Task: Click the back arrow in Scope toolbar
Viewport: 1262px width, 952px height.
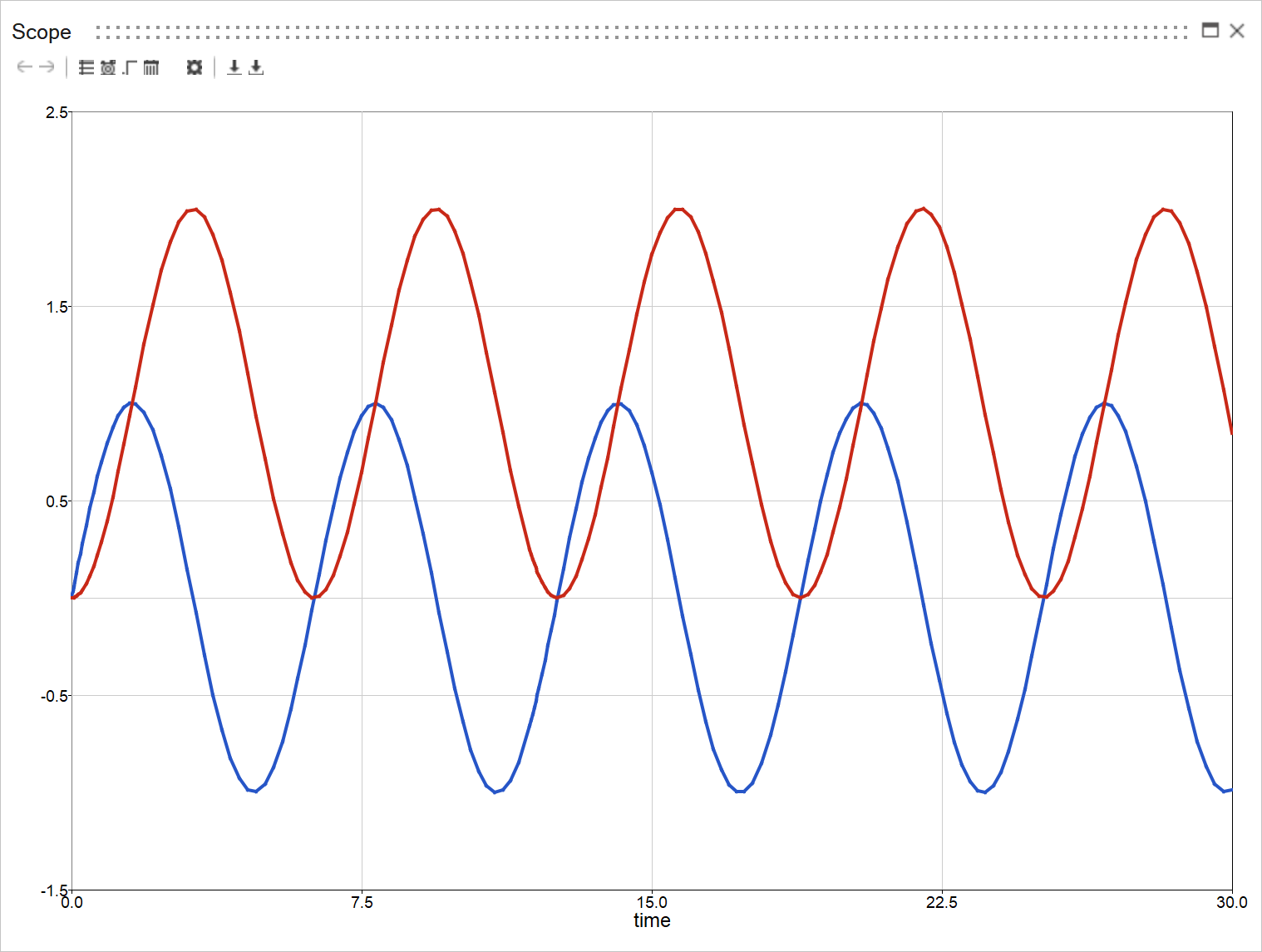Action: click(24, 67)
